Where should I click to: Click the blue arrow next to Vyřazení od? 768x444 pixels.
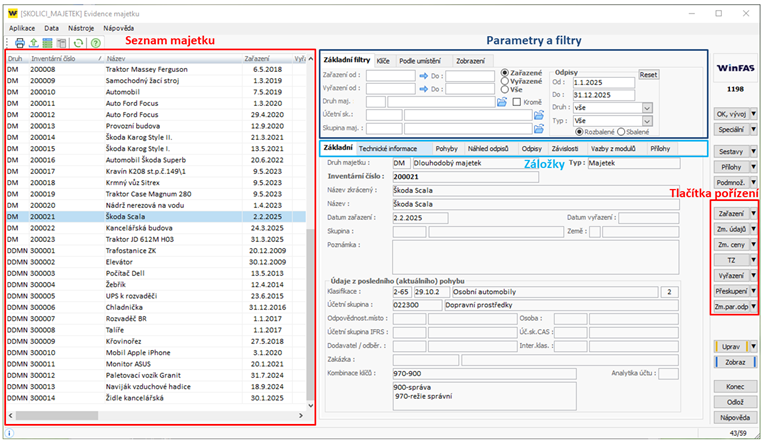424,89
